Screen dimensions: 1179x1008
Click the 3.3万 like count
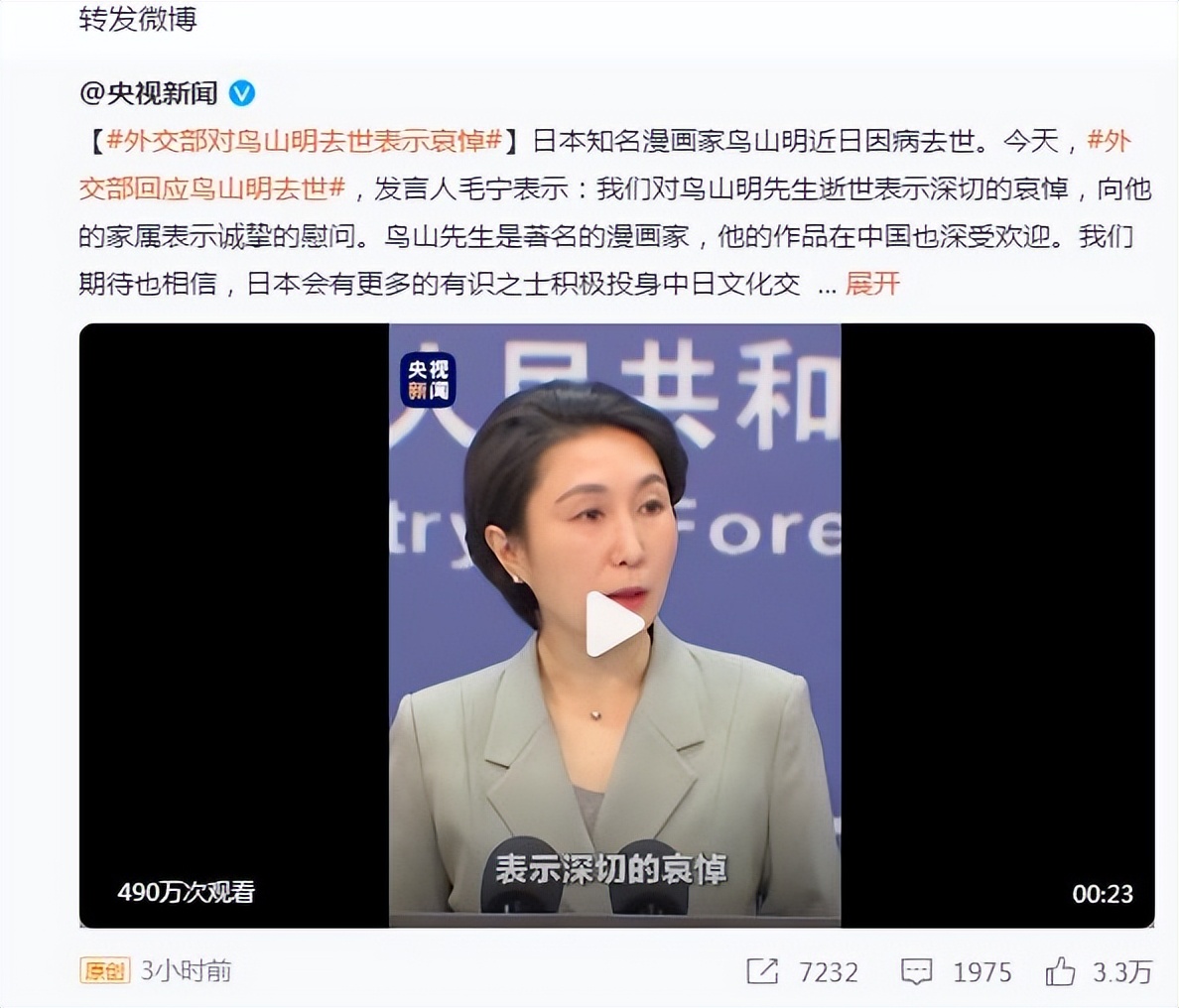tap(1121, 972)
